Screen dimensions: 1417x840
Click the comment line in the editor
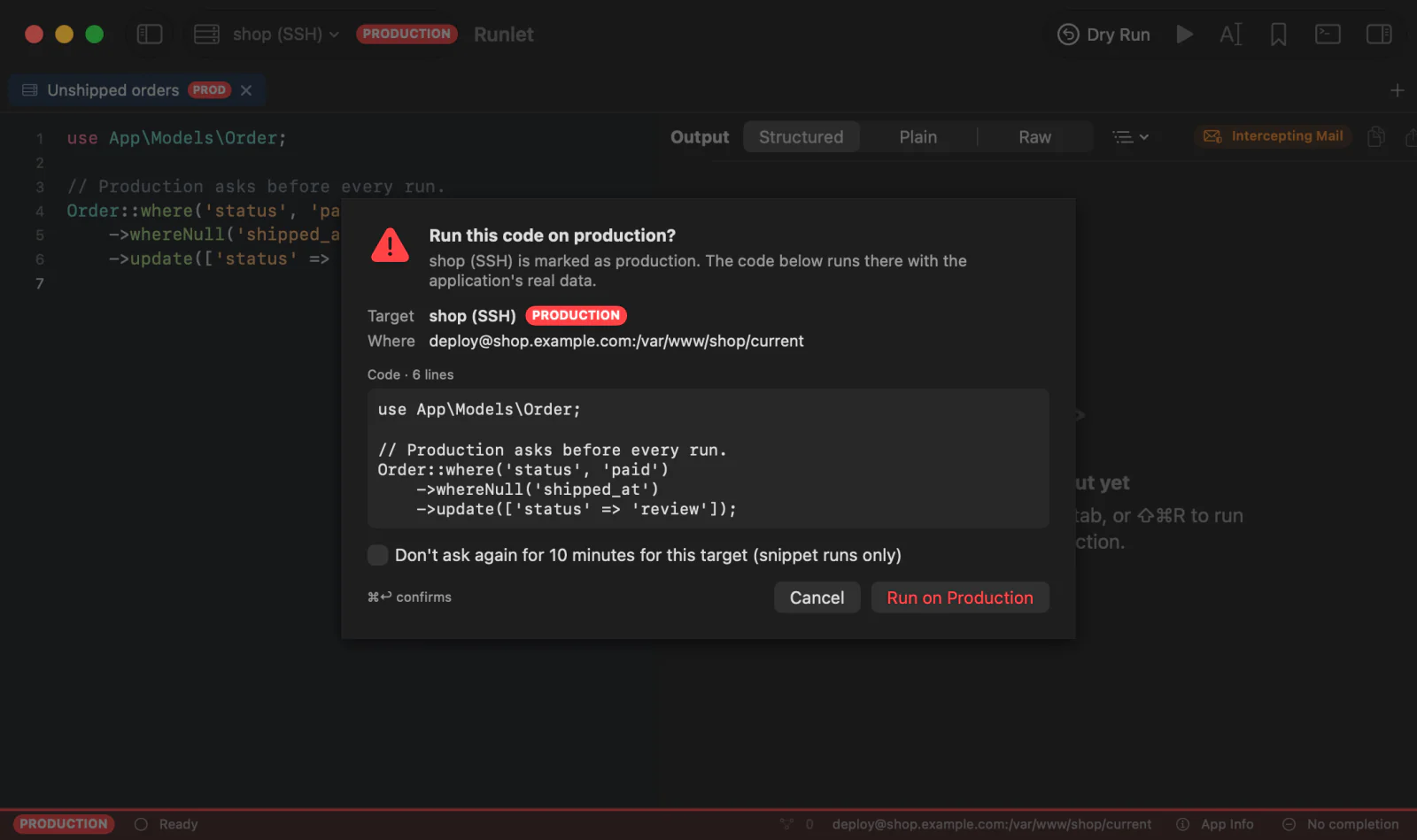point(256,187)
